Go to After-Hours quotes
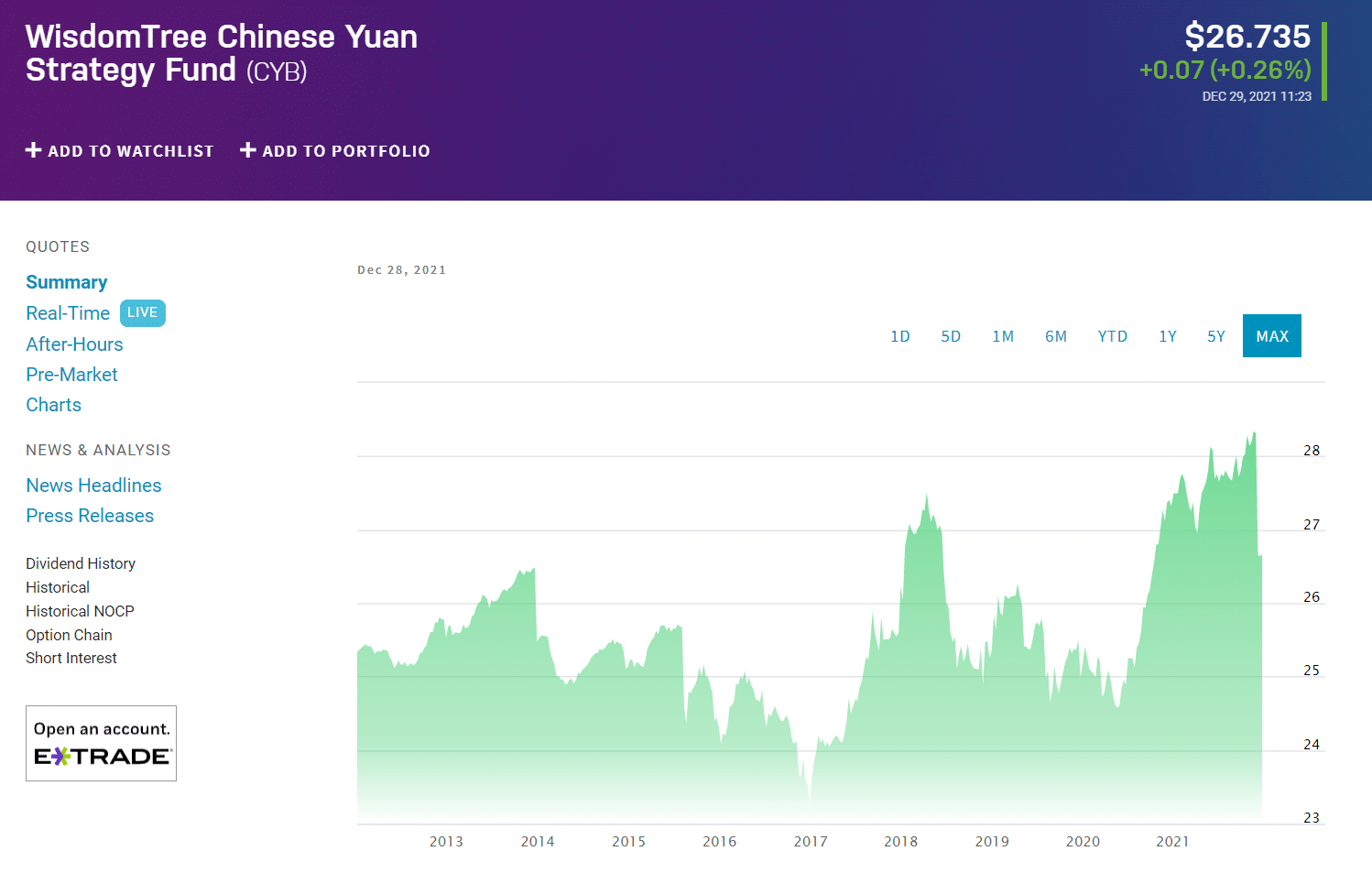This screenshot has width=1372, height=895. 74,344
